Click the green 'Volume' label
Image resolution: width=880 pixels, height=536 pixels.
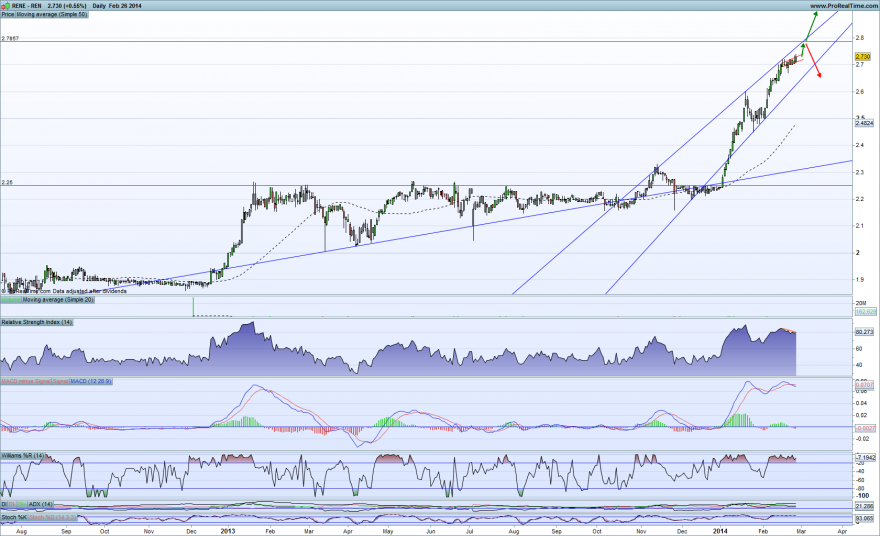11,300
